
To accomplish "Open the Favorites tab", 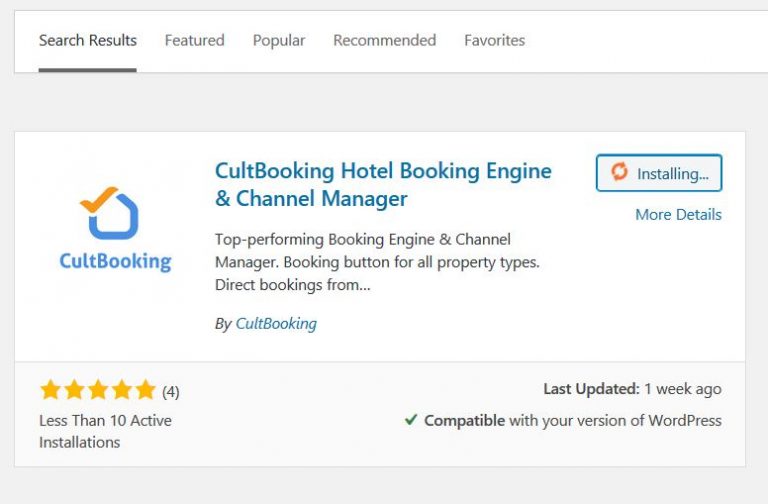I will coord(494,41).
